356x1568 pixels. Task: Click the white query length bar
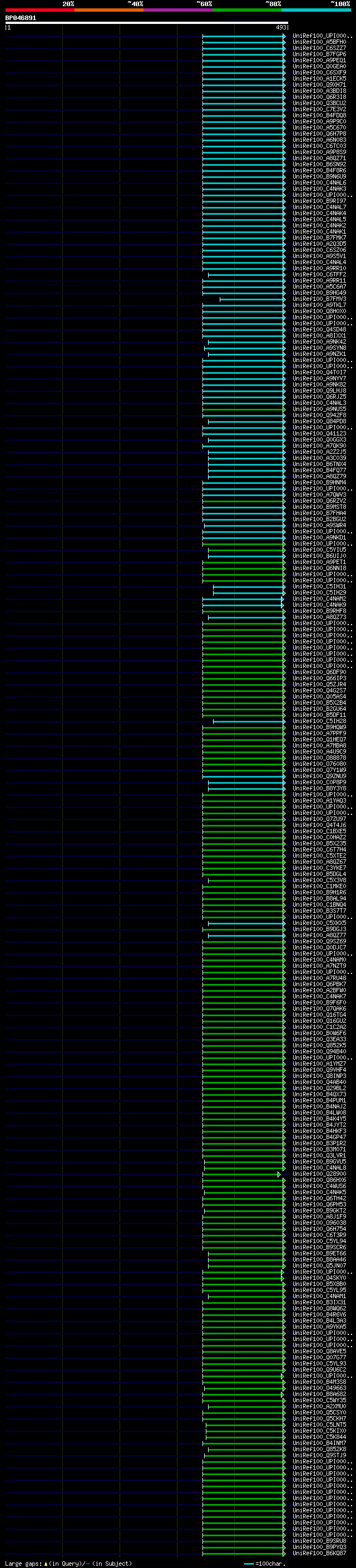[147, 22]
